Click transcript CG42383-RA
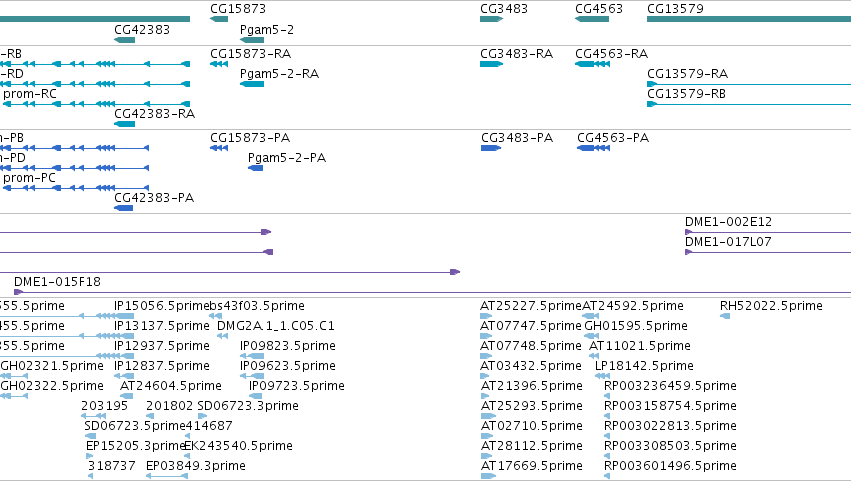 (x=154, y=114)
